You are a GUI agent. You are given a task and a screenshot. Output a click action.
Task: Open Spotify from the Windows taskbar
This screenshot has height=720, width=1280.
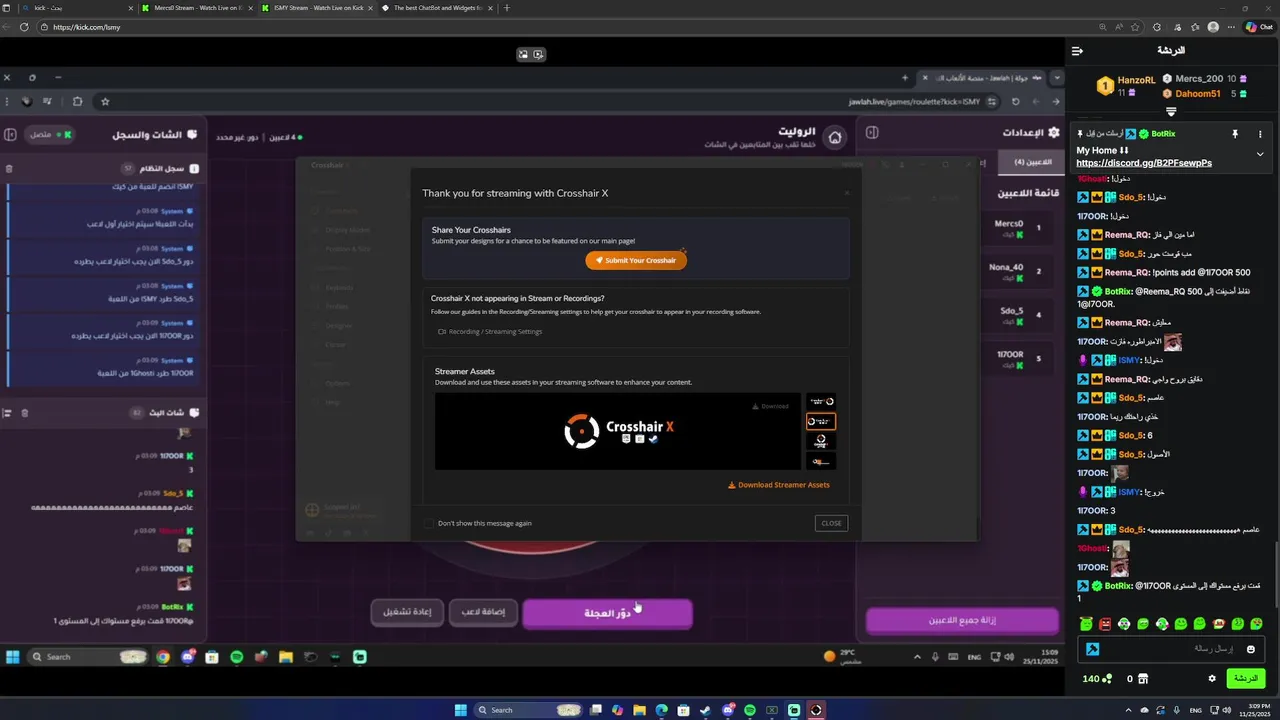pyautogui.click(x=750, y=710)
